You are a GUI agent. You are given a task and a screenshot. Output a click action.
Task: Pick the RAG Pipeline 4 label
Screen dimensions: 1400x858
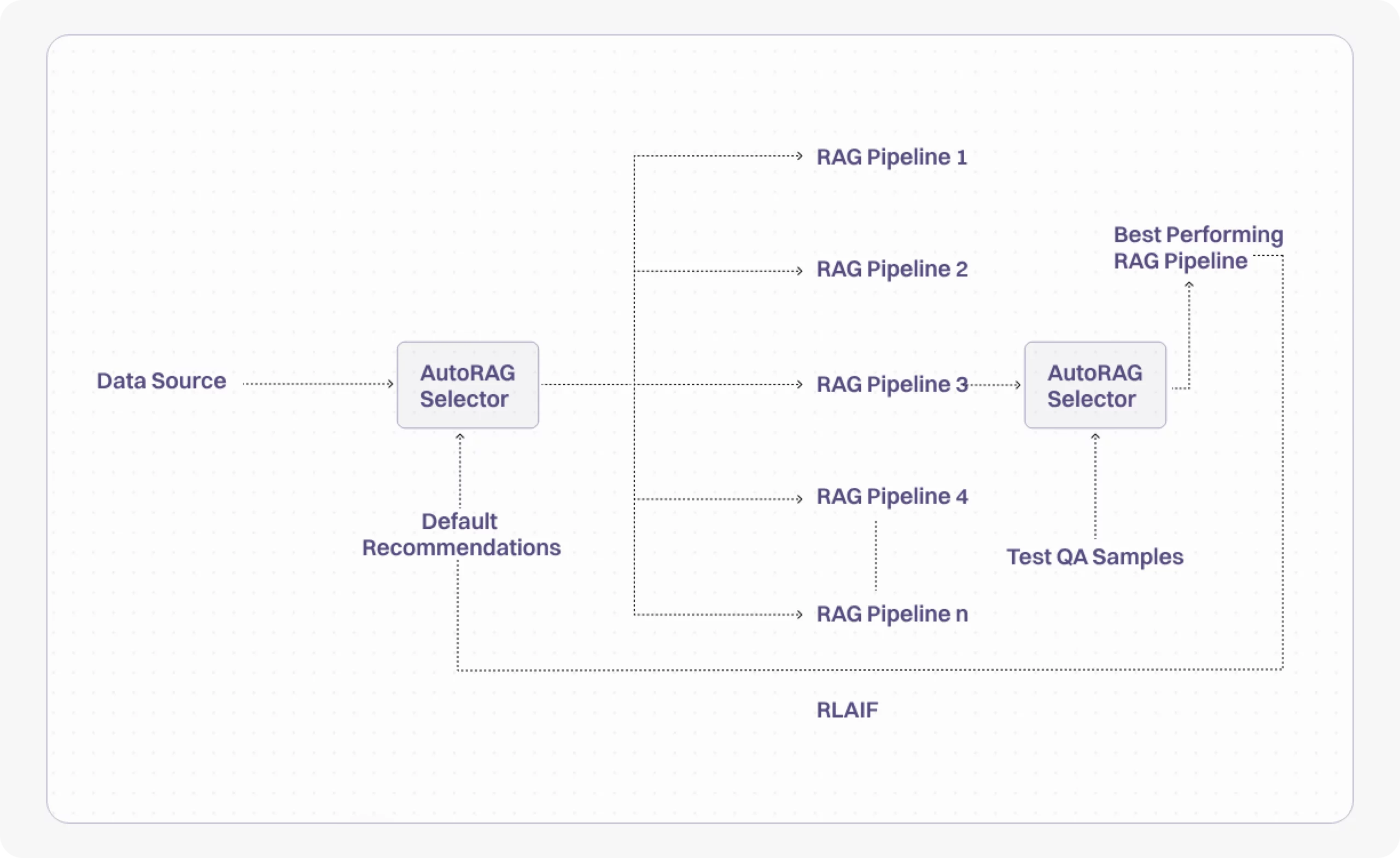point(892,497)
